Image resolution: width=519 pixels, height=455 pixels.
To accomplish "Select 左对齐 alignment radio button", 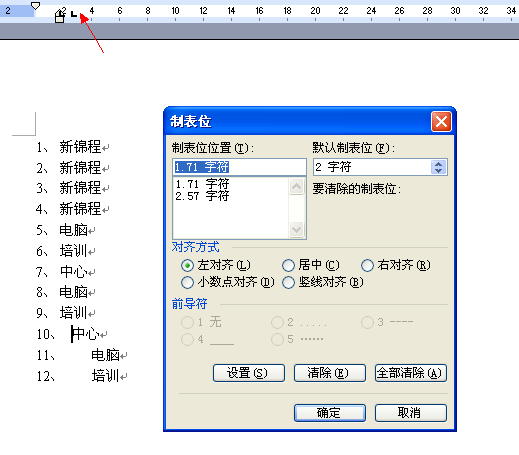I will pyautogui.click(x=187, y=265).
